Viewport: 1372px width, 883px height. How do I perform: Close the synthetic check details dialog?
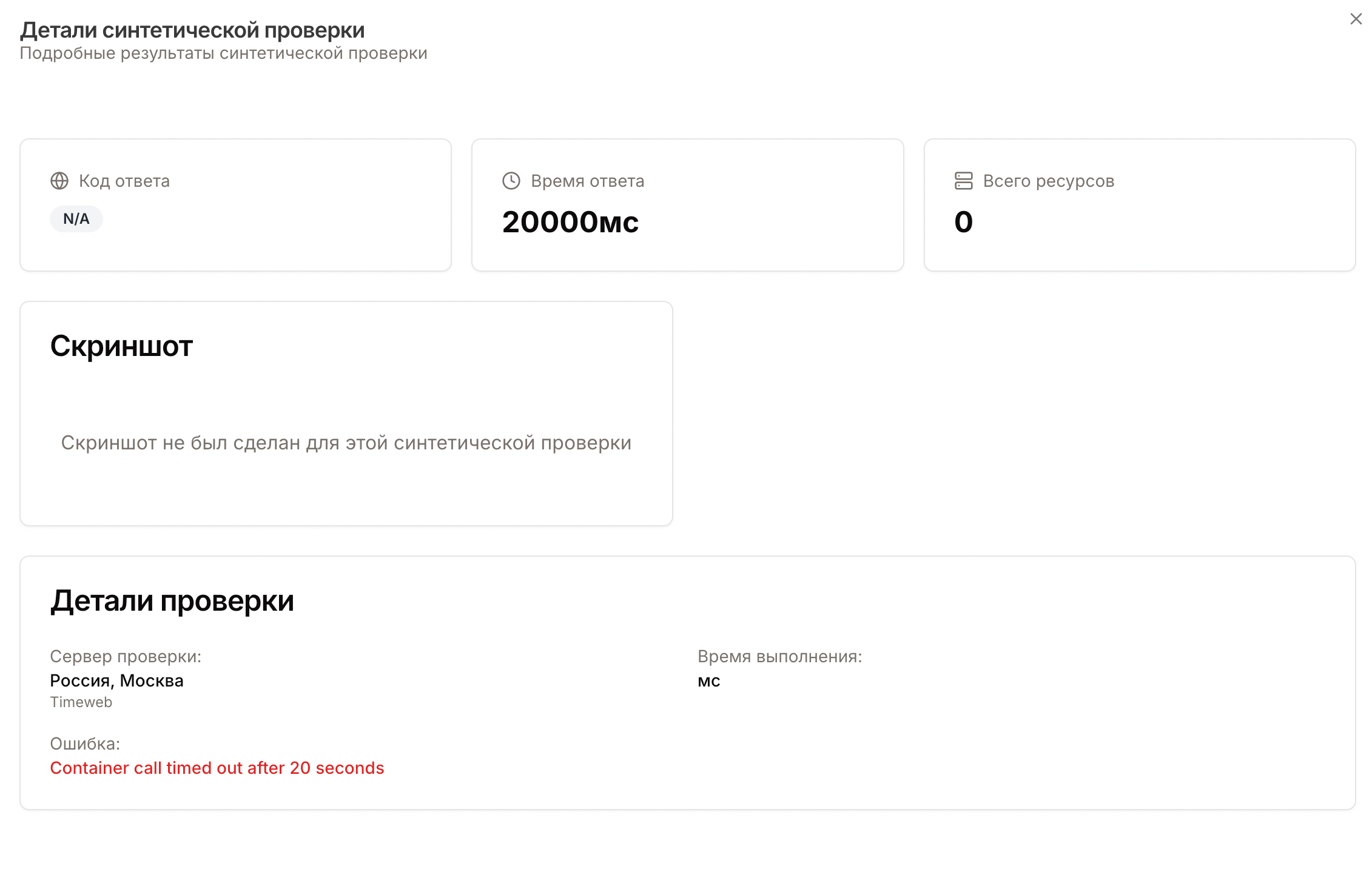[1356, 19]
